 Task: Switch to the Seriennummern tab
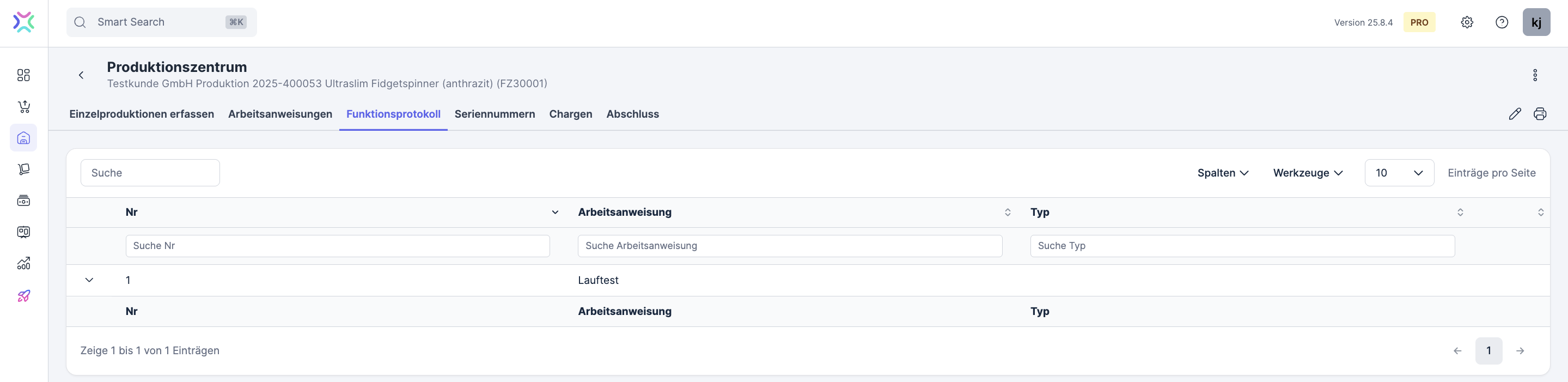point(495,114)
